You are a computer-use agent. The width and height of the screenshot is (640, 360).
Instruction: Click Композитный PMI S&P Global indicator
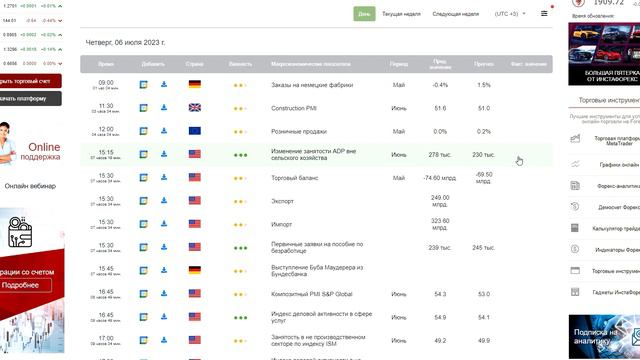(311, 294)
